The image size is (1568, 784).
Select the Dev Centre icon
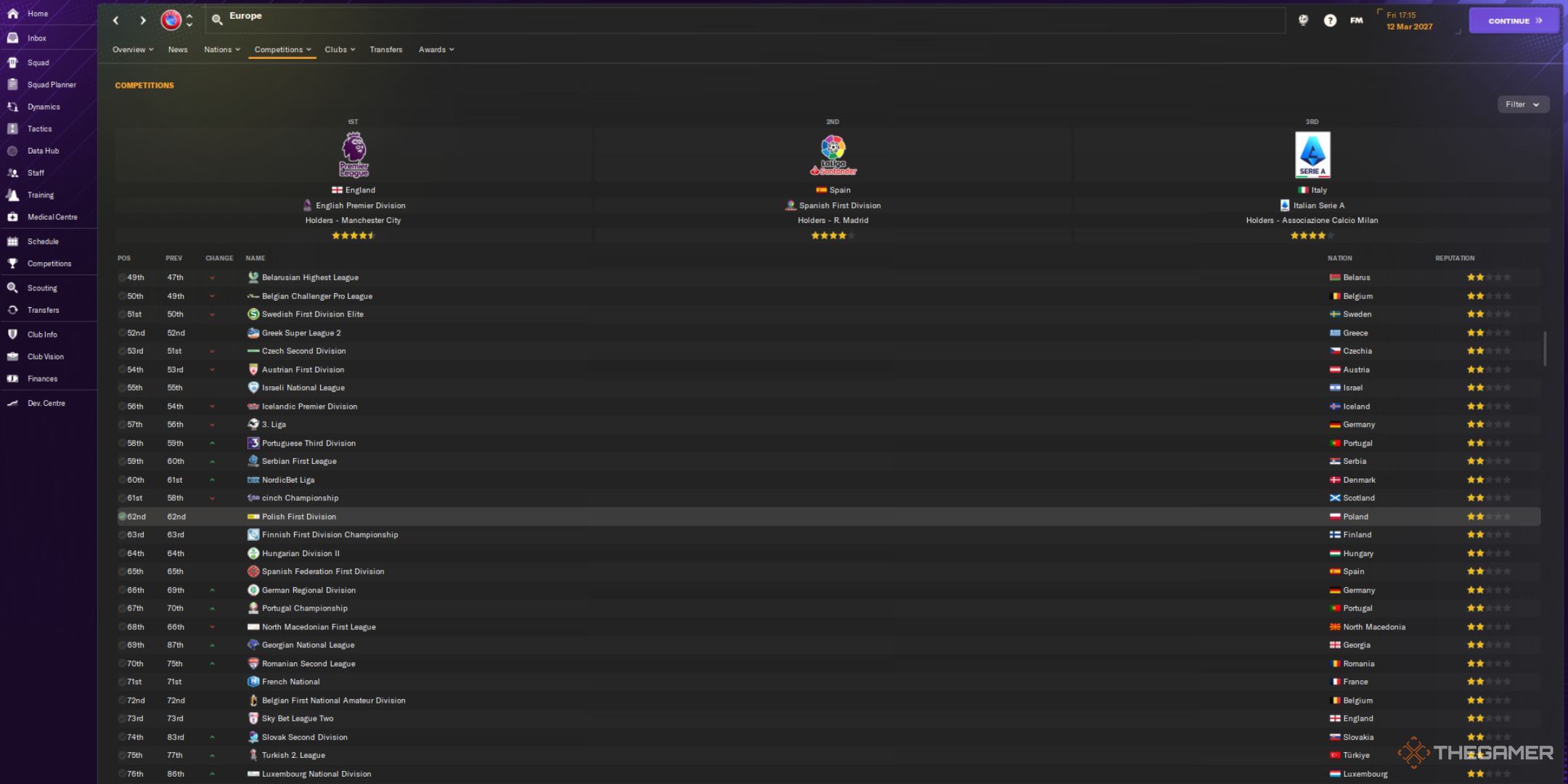point(14,403)
